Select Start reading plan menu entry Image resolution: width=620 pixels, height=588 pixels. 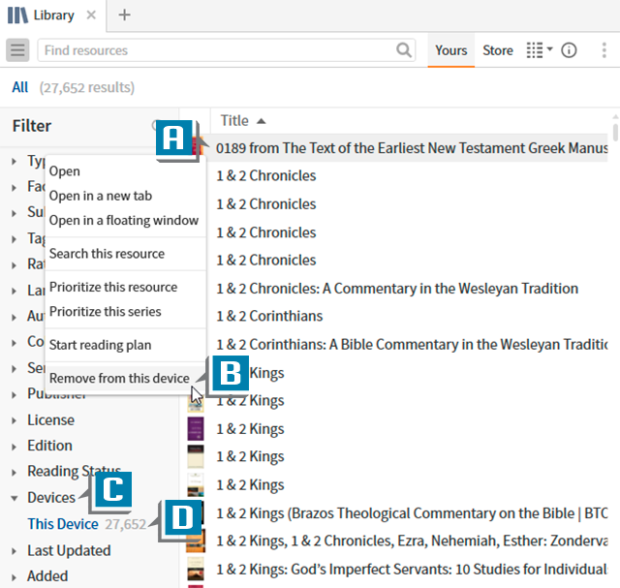[100, 345]
